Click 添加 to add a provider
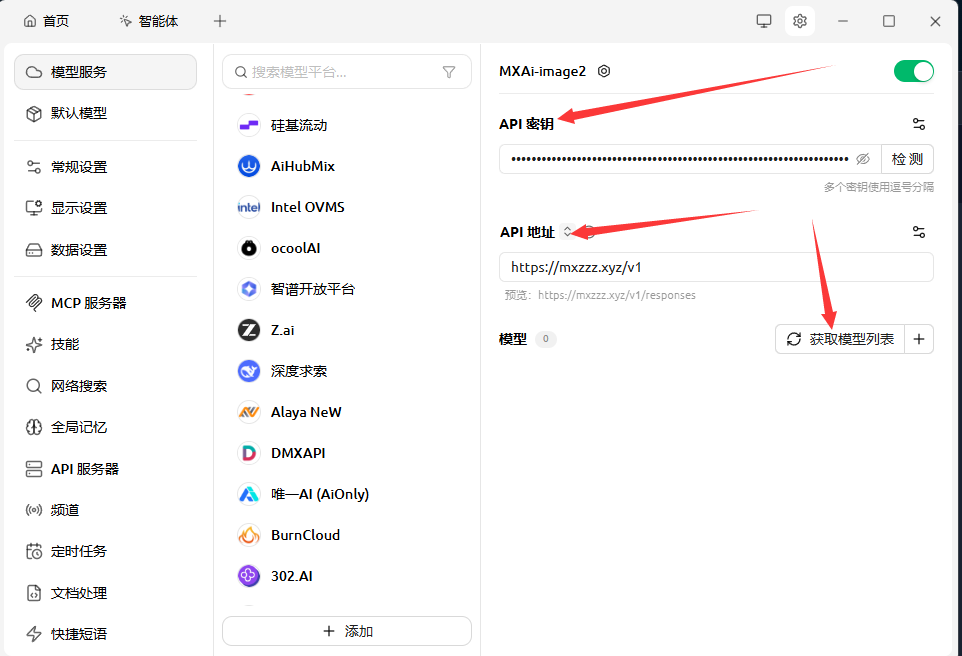The height and width of the screenshot is (656, 962). (347, 631)
